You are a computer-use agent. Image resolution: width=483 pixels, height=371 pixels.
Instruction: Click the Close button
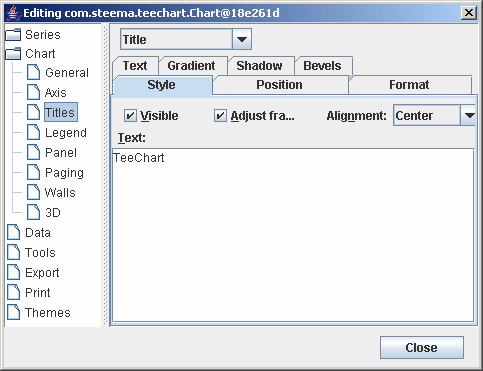(x=422, y=348)
